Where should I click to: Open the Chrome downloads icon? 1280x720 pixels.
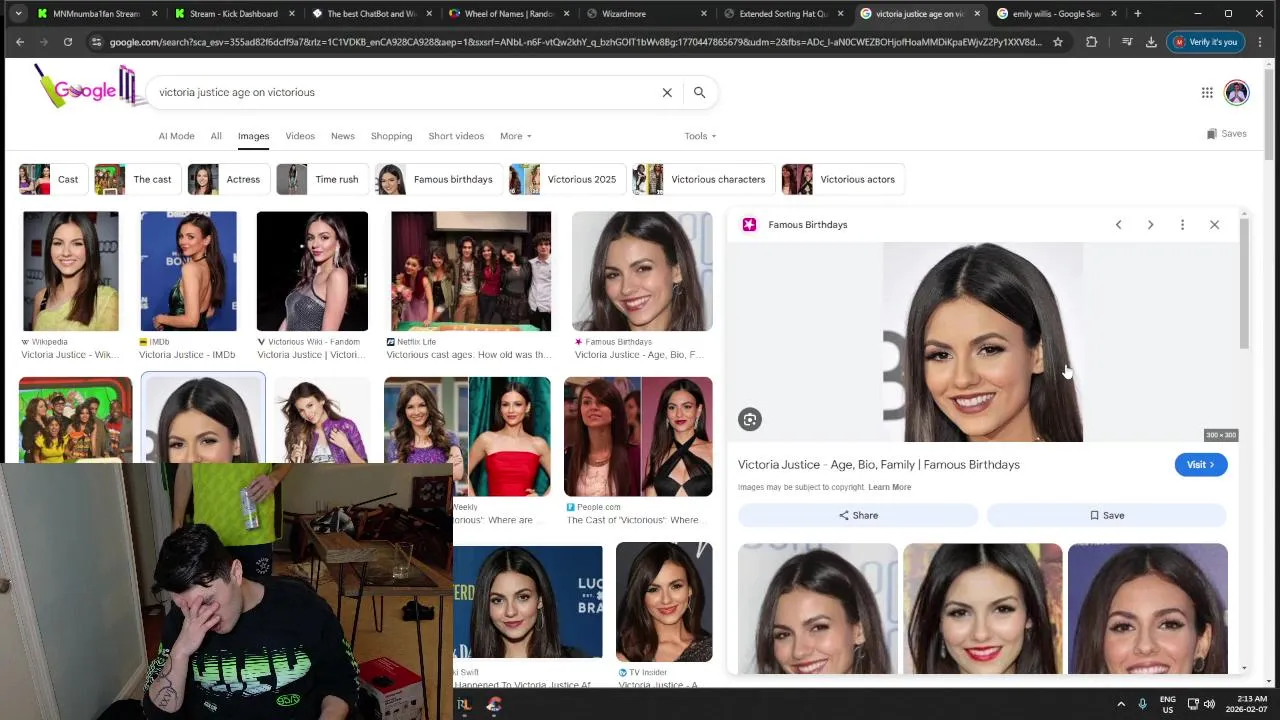point(1151,42)
